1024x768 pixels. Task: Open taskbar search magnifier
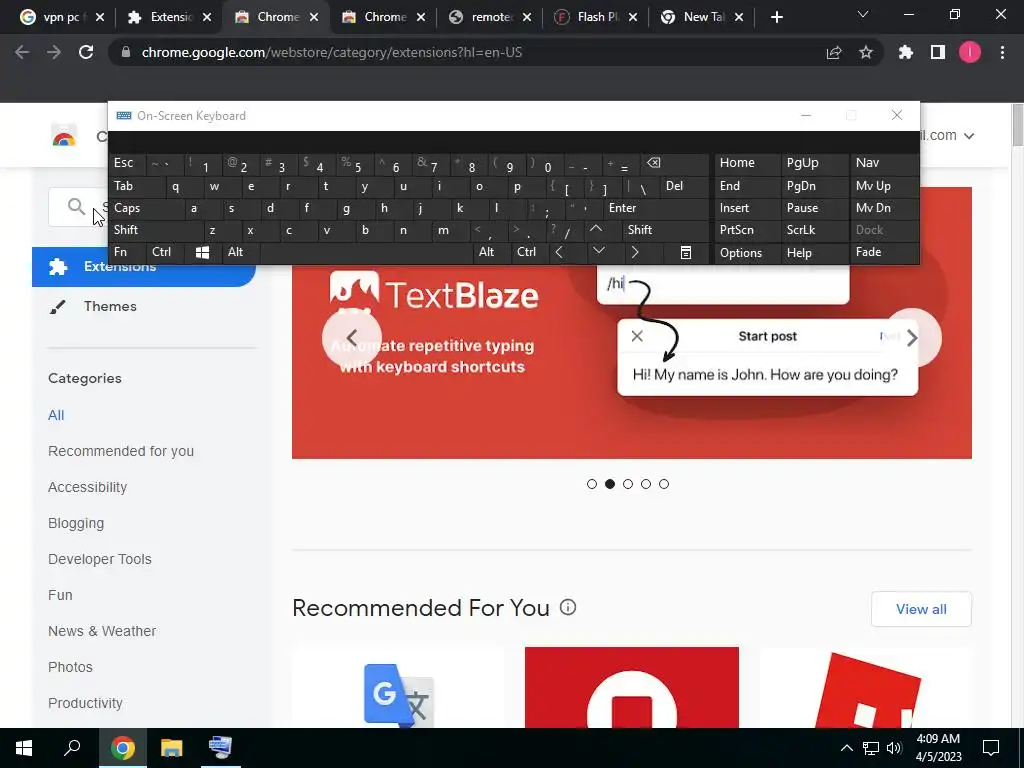point(72,748)
